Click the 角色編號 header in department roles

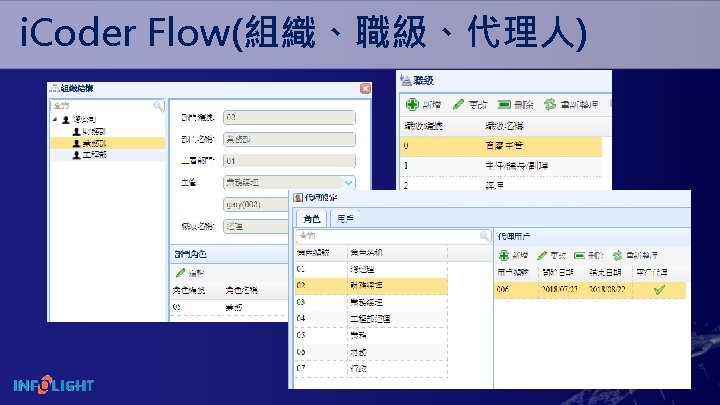[x=189, y=290]
